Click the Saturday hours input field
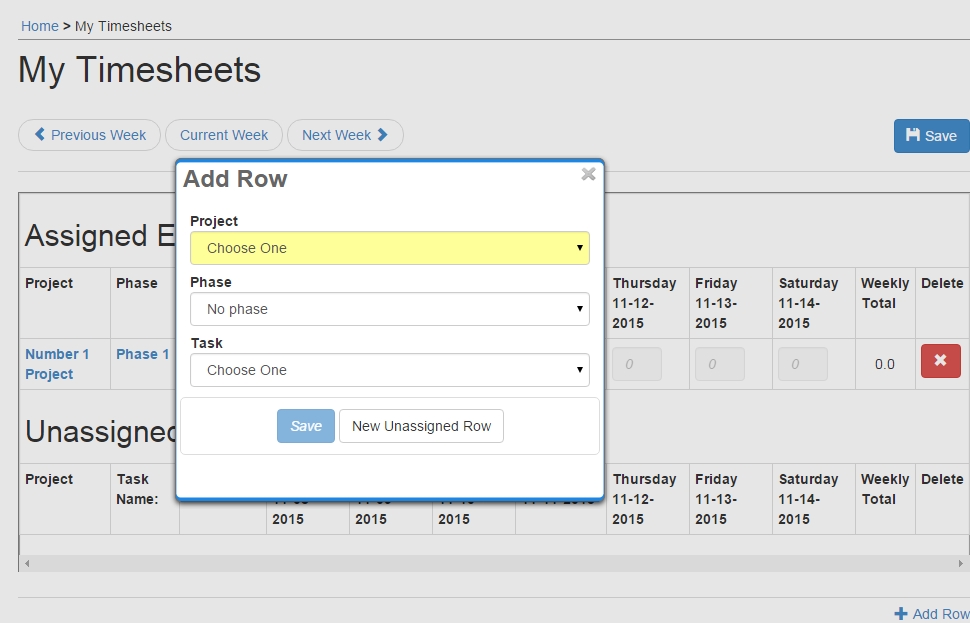The image size is (970, 623). [x=802, y=364]
